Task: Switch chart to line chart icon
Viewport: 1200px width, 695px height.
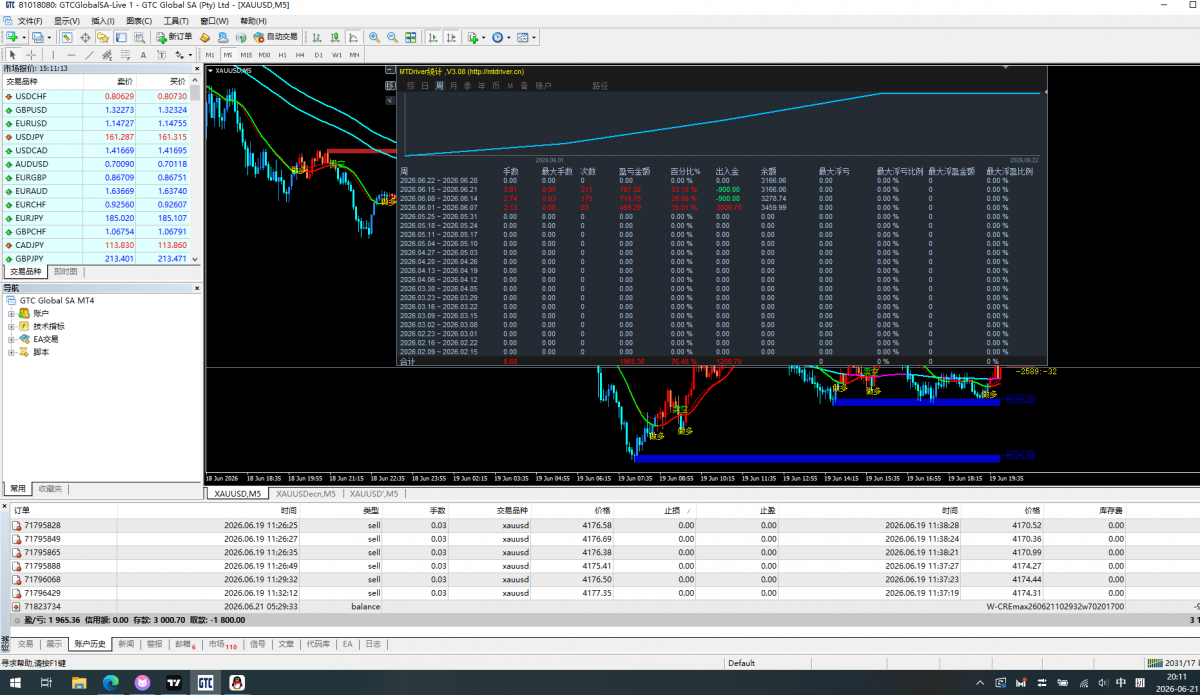Action: 353,37
